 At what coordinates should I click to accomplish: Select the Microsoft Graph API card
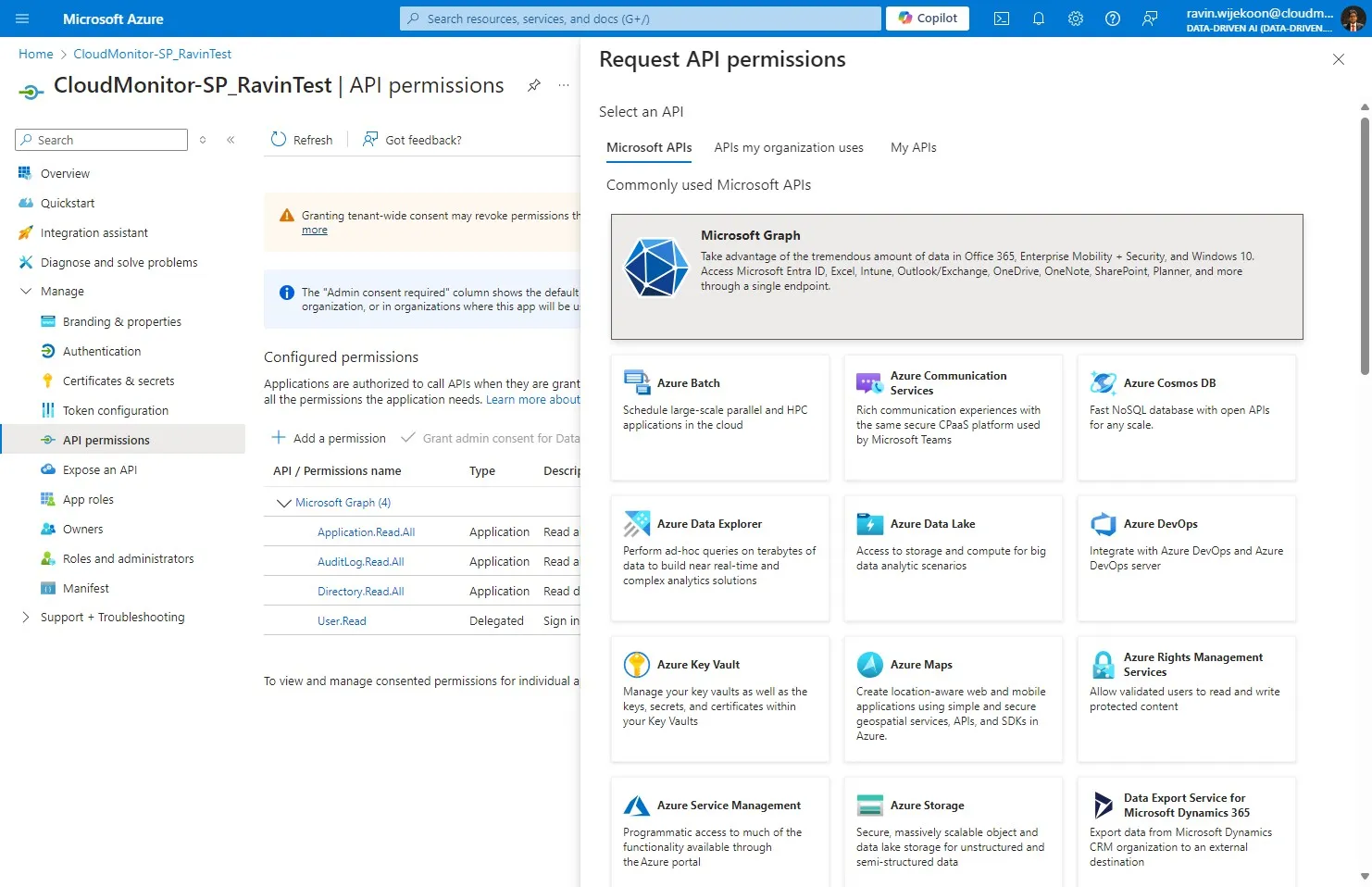[956, 277]
